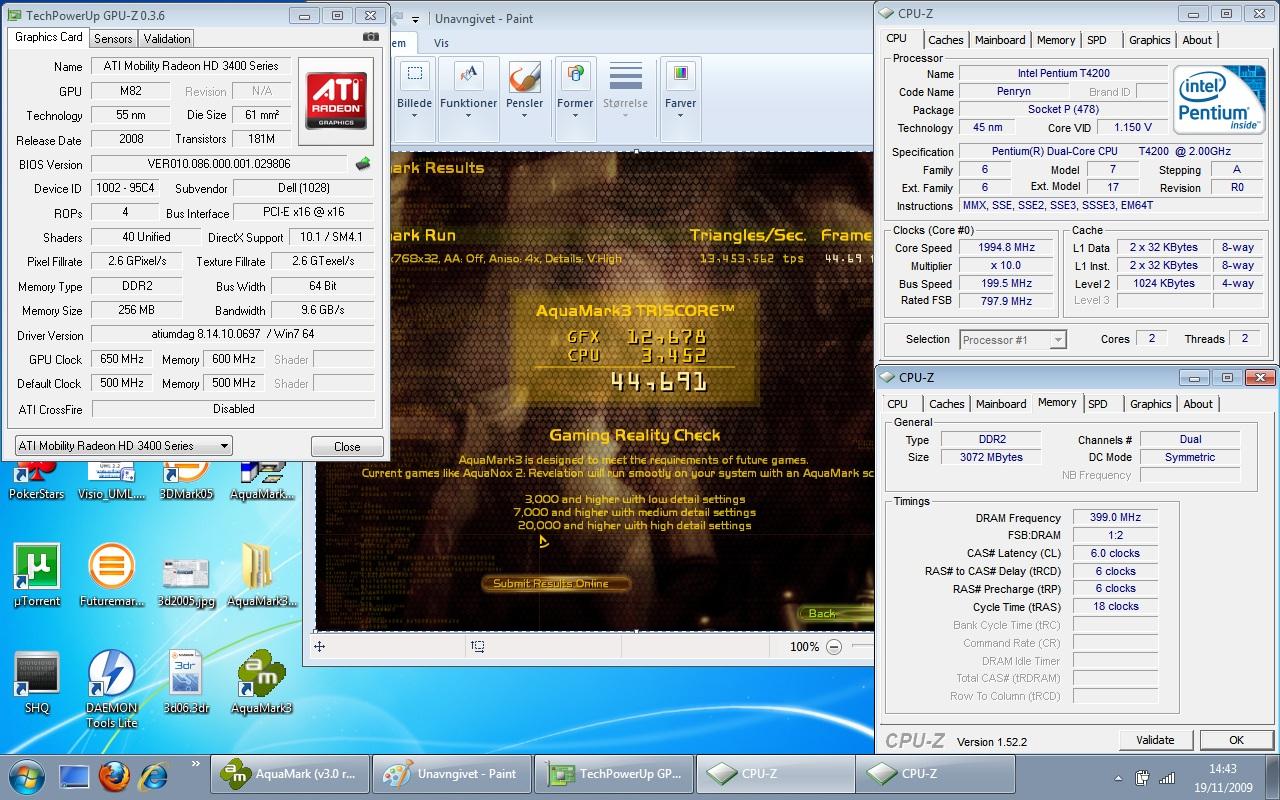Select the 3d06.3dr desktop file
Image resolution: width=1280 pixels, height=800 pixels.
186,682
